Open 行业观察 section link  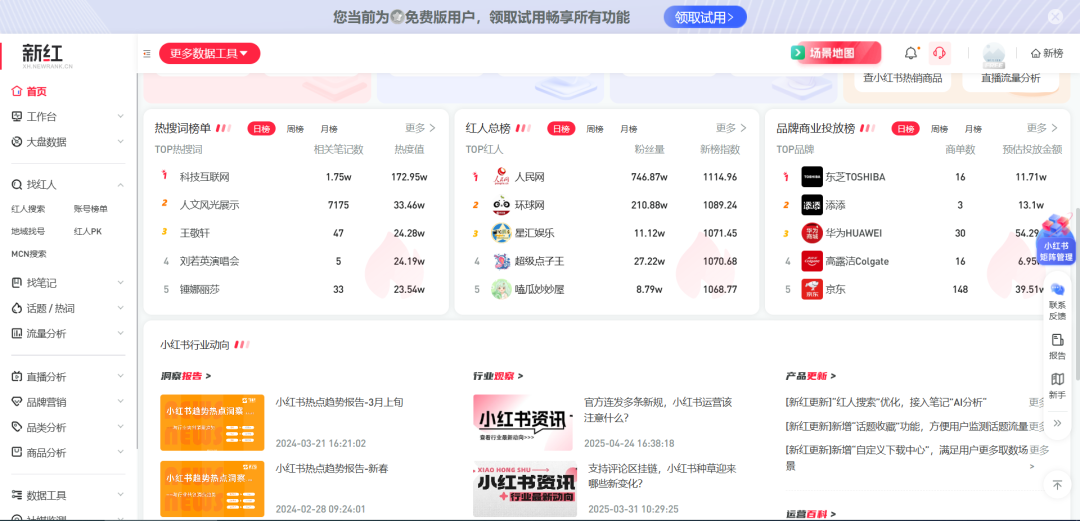click(x=498, y=376)
